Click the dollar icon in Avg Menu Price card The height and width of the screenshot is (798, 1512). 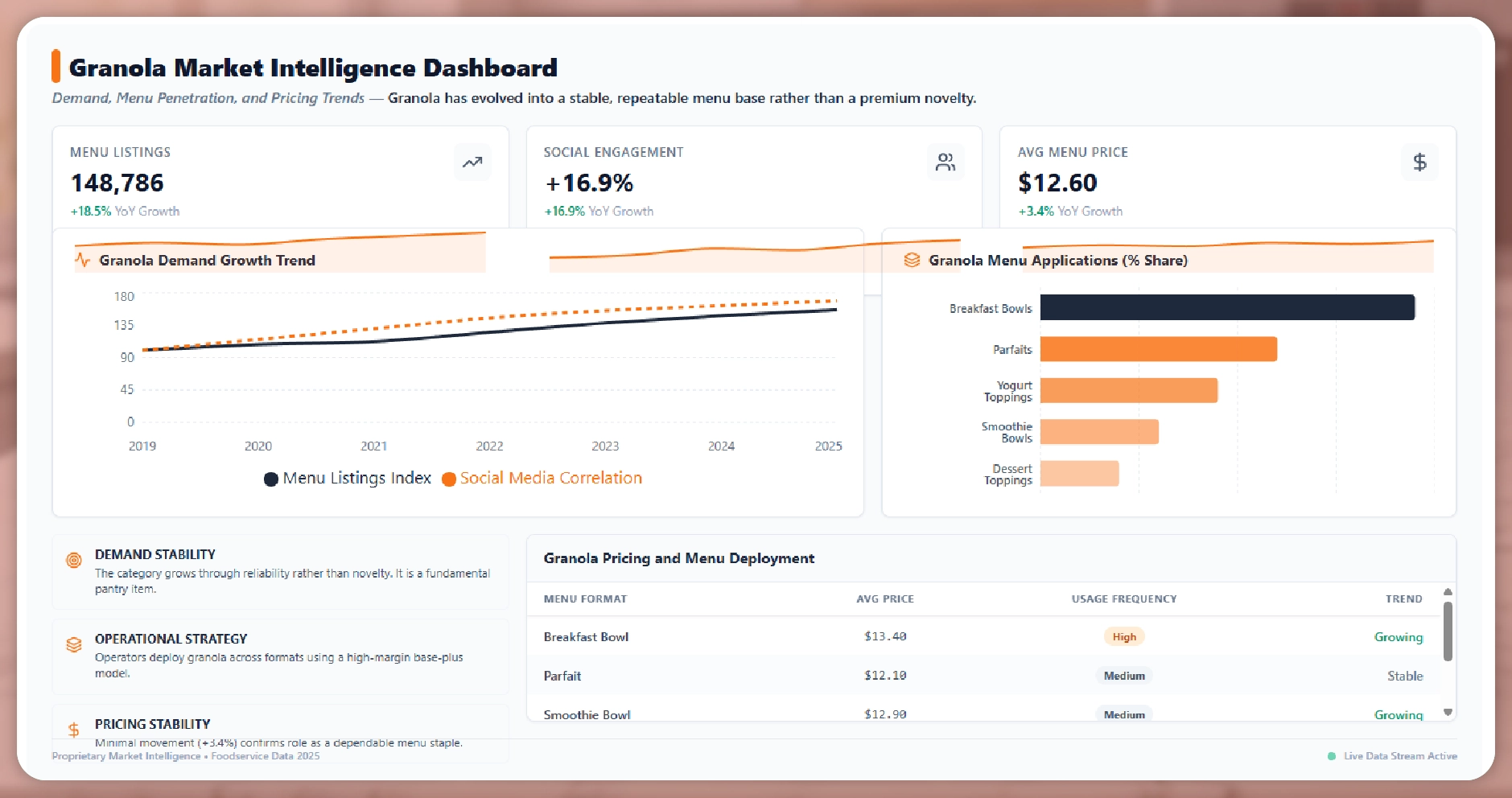click(x=1419, y=162)
